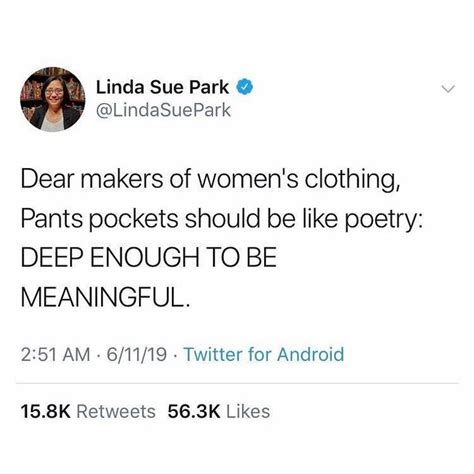Click the divider line above the stats
474x474 pixels.
237,383
